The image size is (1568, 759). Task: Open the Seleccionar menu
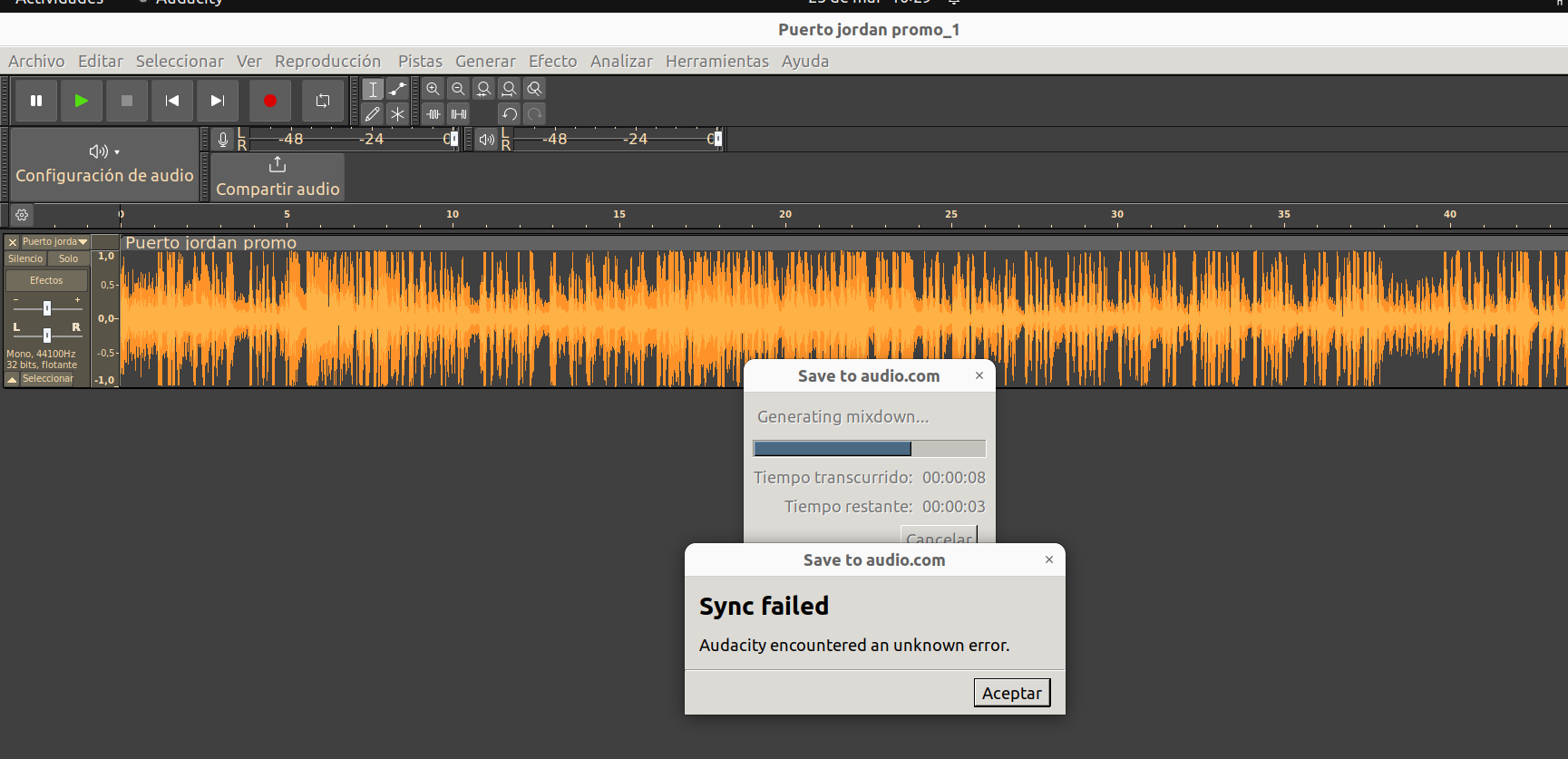[x=180, y=61]
